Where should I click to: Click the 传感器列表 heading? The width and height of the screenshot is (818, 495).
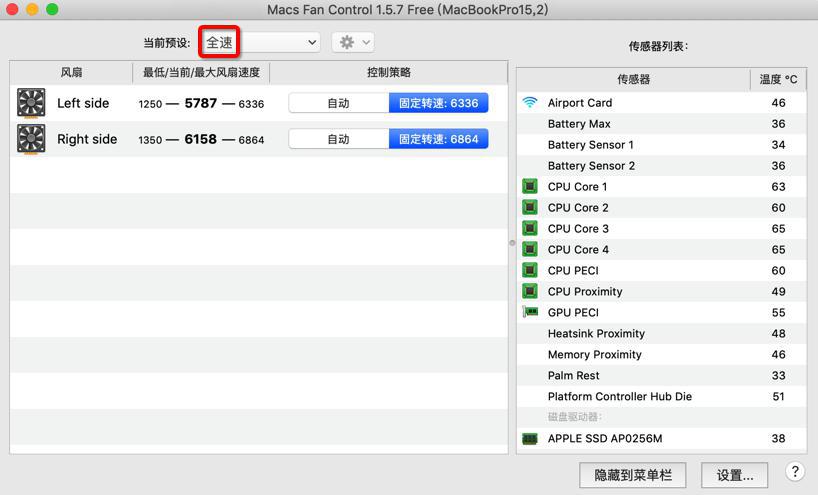(658, 46)
